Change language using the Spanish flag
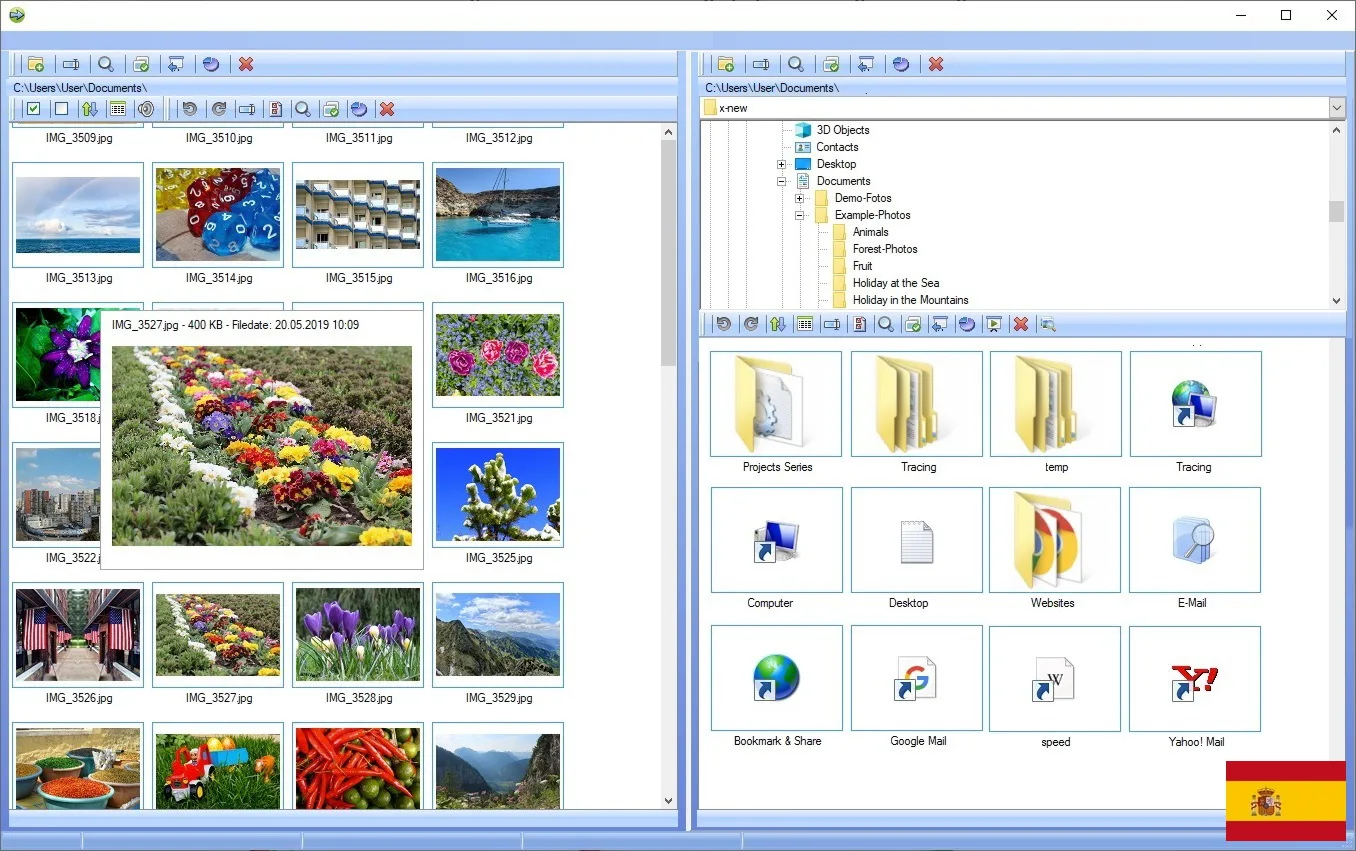This screenshot has width=1356, height=851. [x=1285, y=801]
